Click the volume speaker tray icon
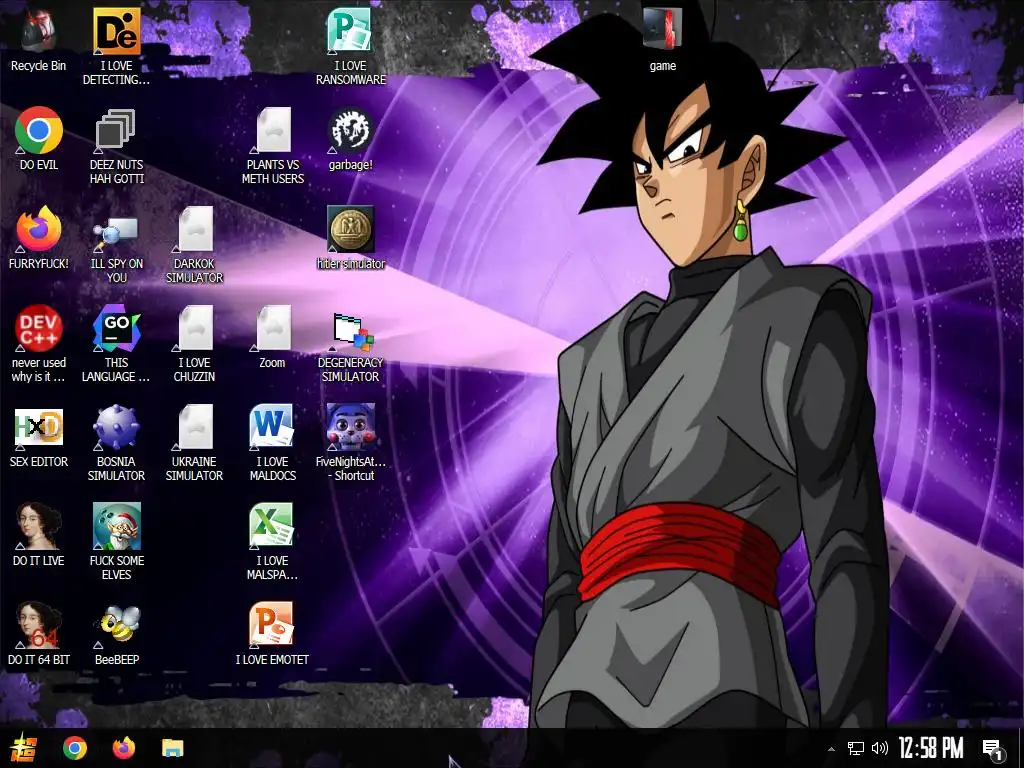 (x=880, y=748)
